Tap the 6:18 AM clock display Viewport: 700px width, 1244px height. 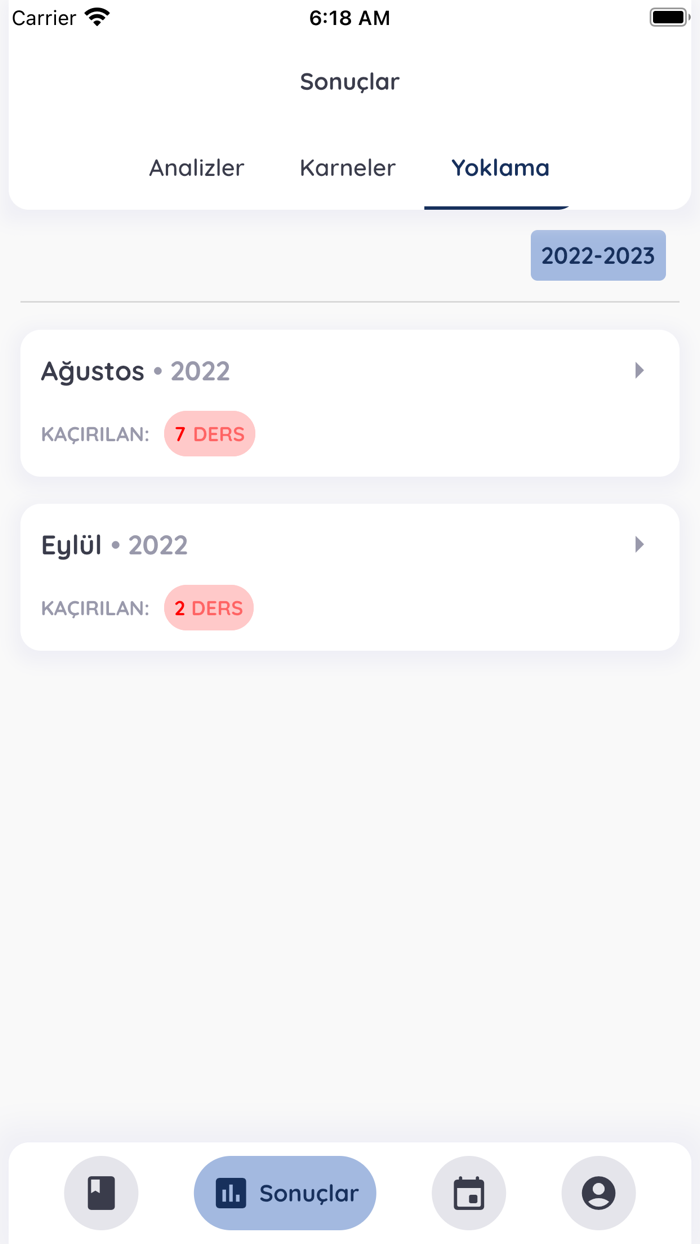(x=349, y=17)
